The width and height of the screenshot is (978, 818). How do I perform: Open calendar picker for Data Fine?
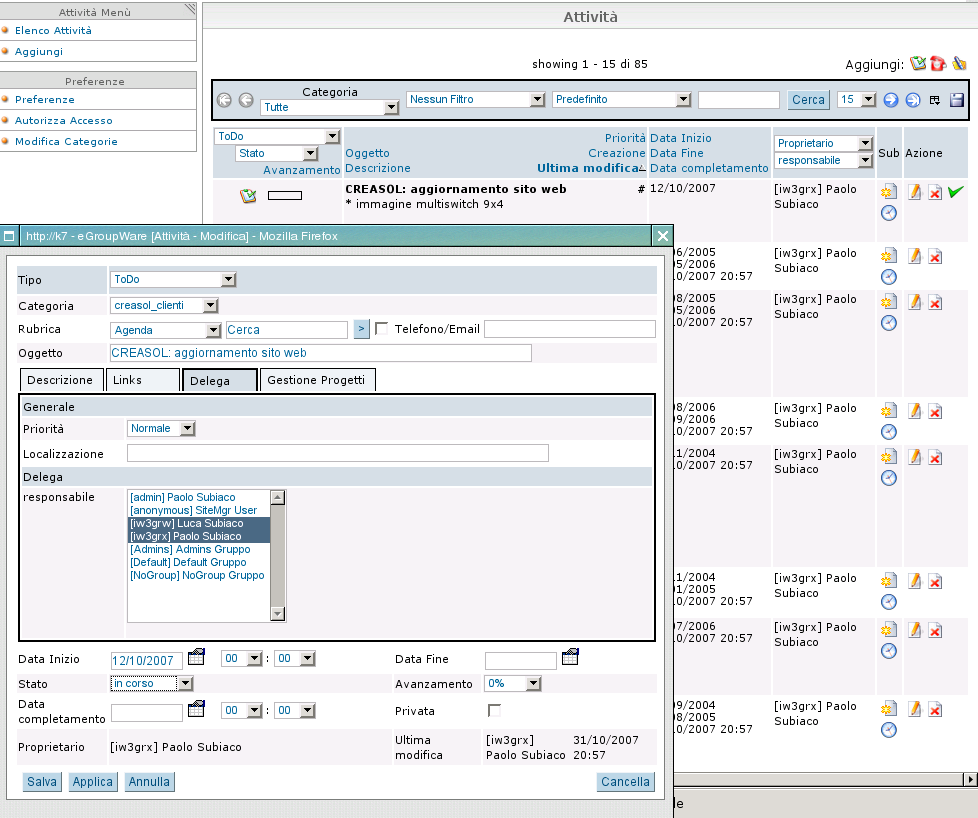click(570, 656)
